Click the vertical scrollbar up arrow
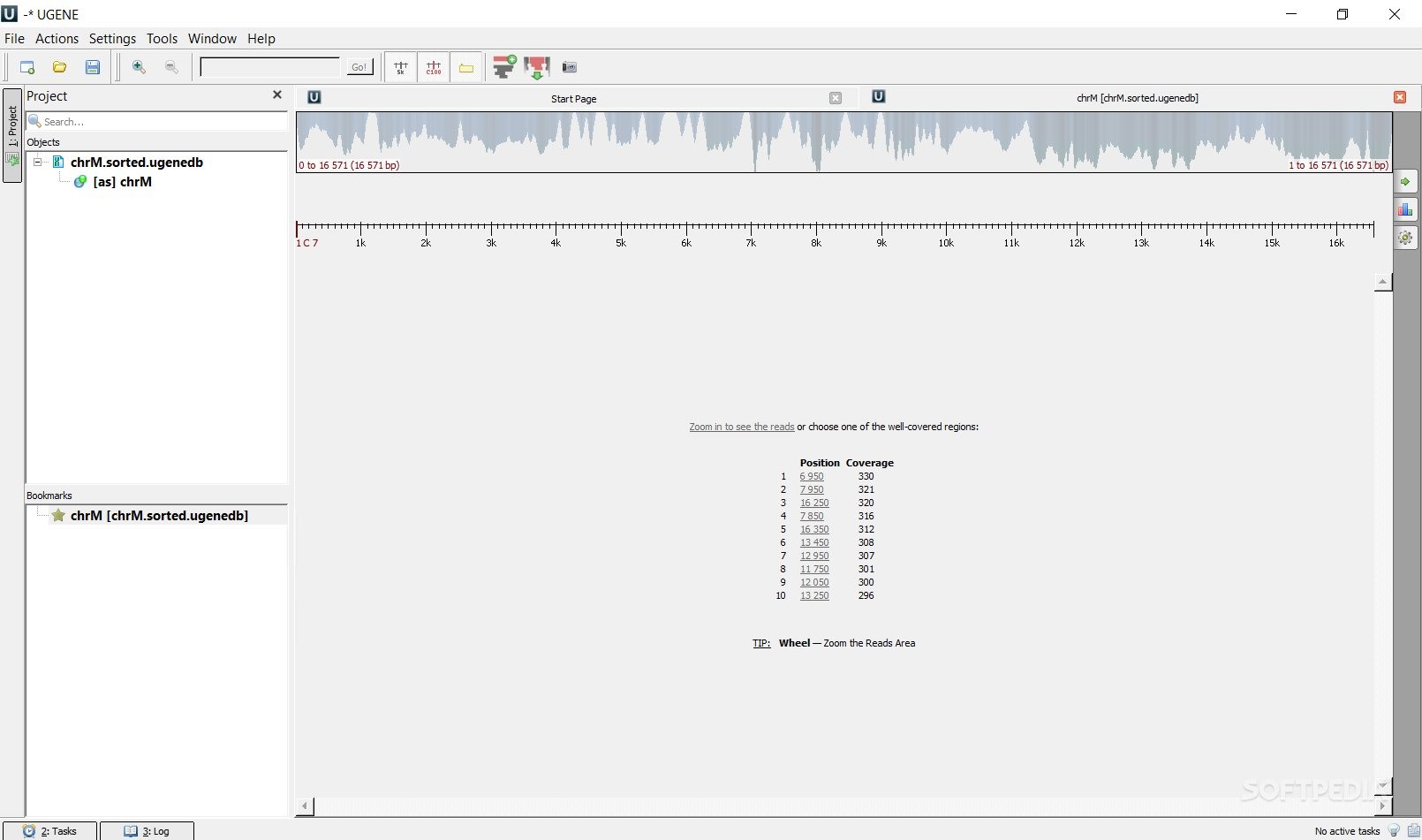 pyautogui.click(x=1383, y=282)
